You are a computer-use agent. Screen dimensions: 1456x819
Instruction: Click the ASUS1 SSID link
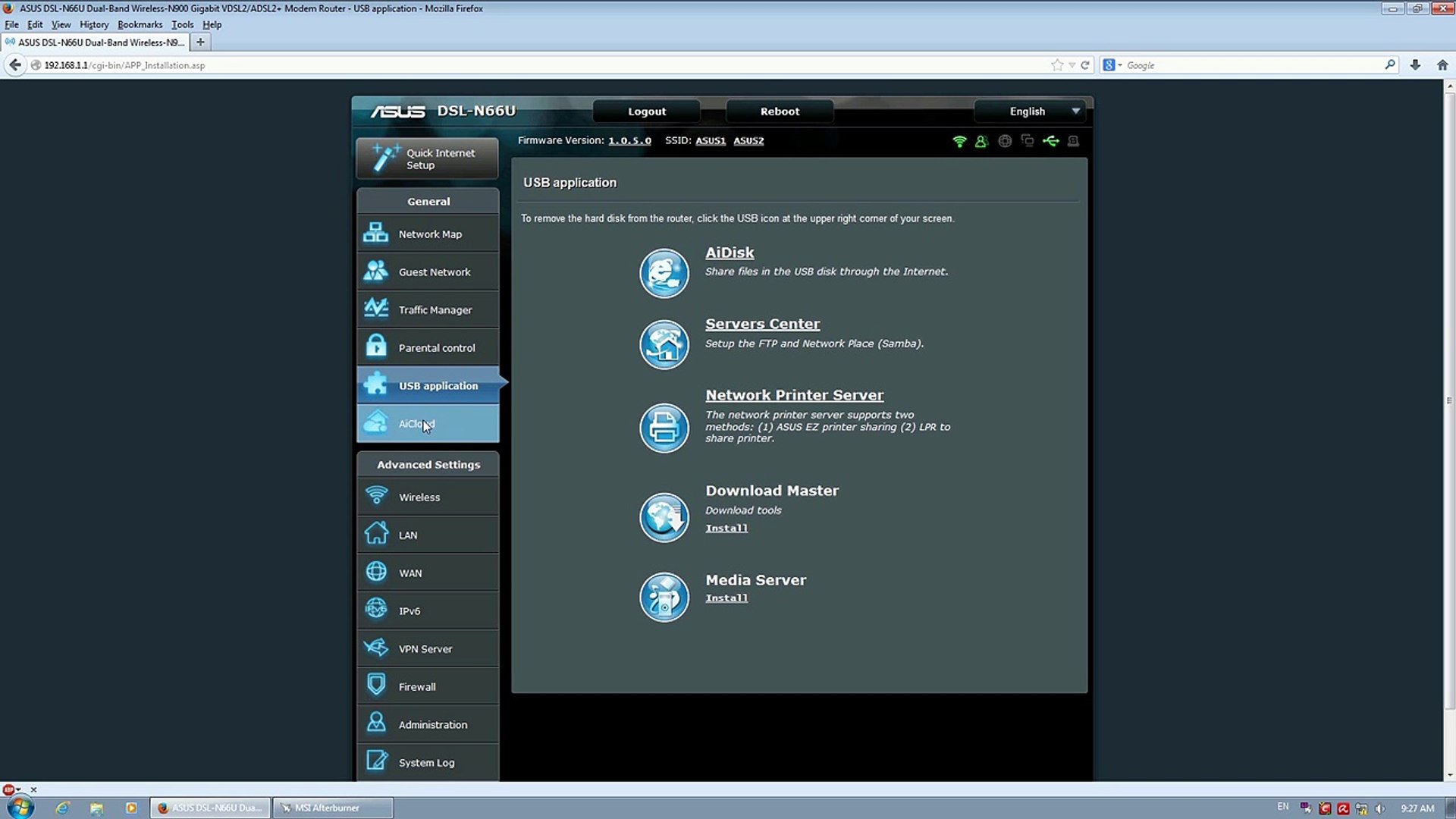(x=711, y=141)
